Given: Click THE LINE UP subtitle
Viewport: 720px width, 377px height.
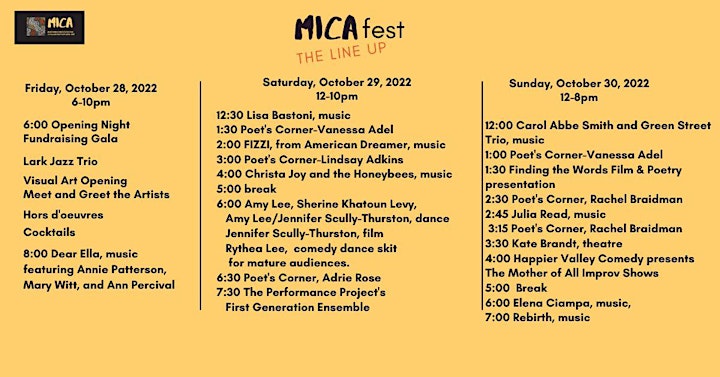Looking at the screenshot, I should pos(341,53).
